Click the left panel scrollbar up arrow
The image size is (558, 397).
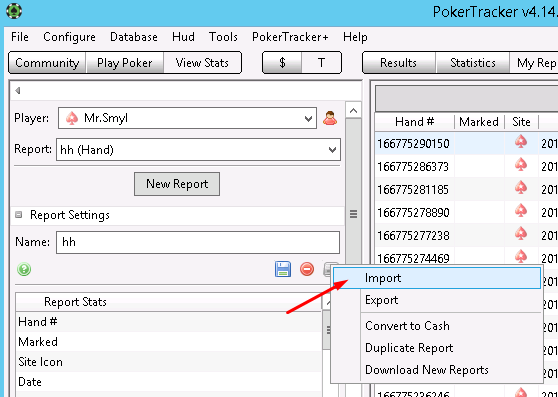[x=353, y=111]
